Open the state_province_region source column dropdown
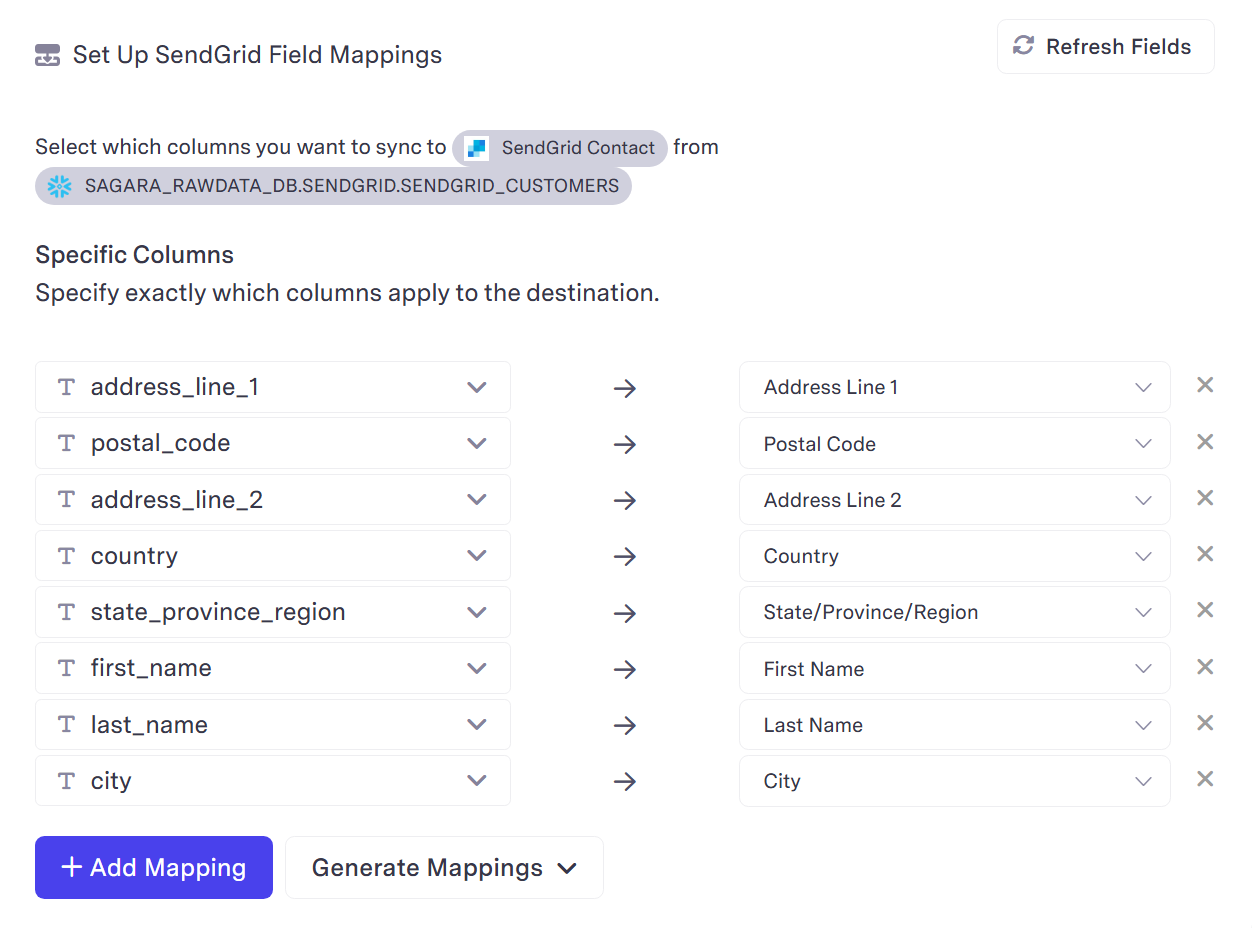 point(273,612)
